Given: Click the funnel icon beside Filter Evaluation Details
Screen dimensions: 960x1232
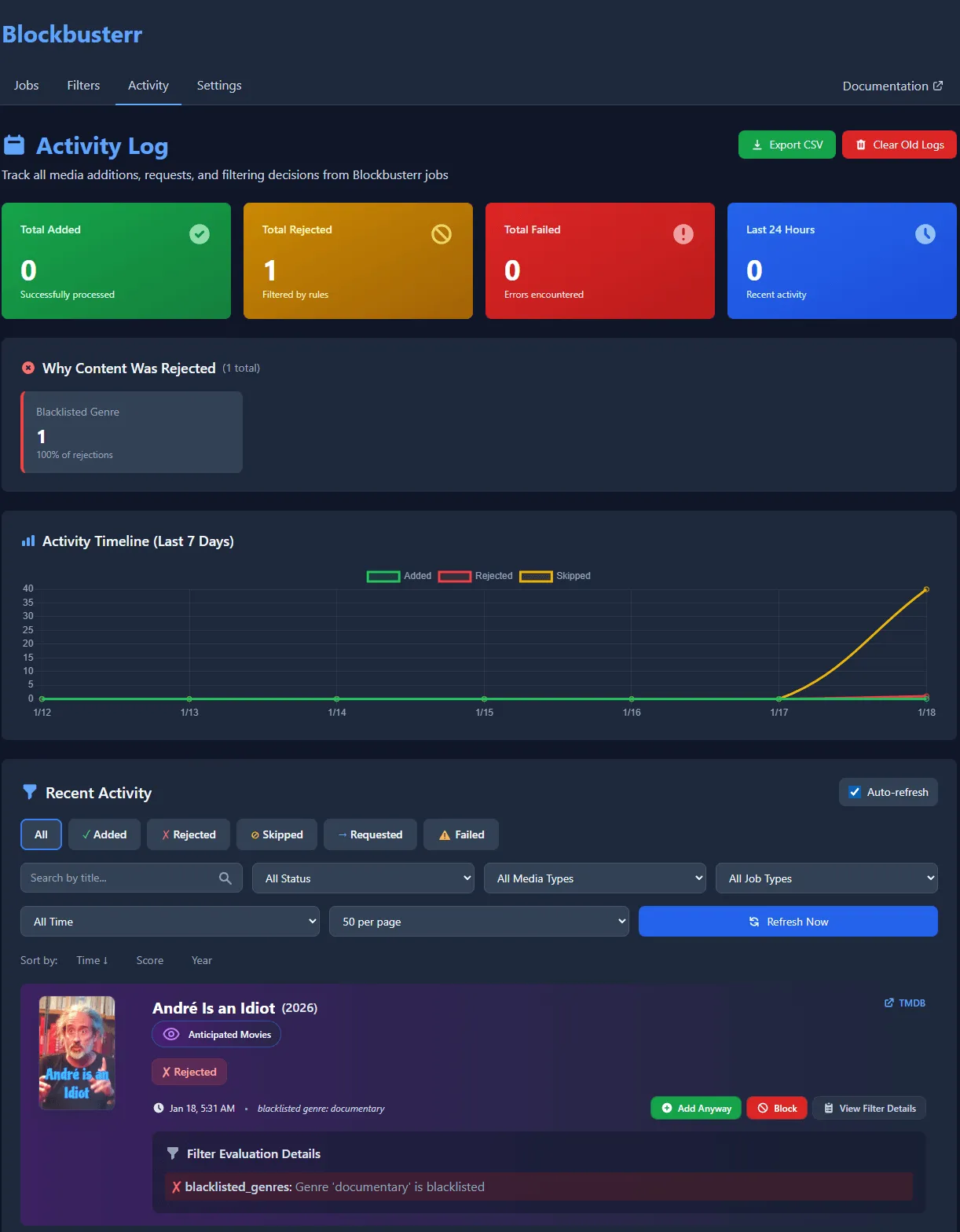Looking at the screenshot, I should [x=173, y=1153].
